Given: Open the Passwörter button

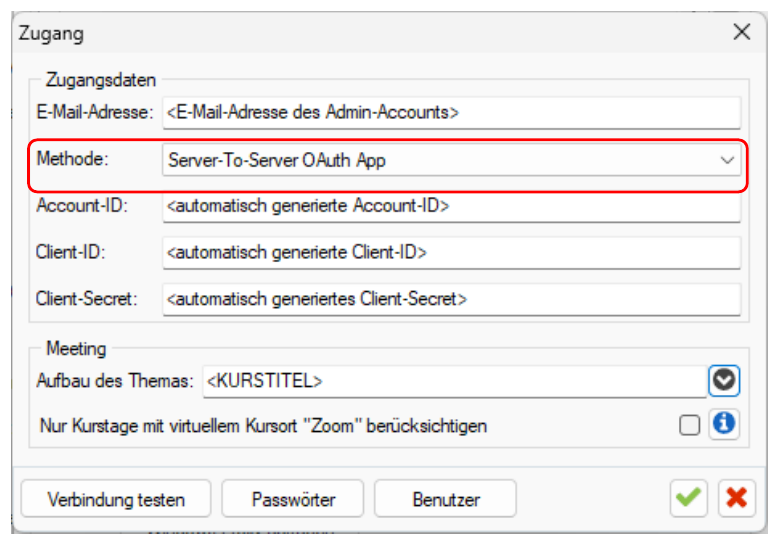Looking at the screenshot, I should [x=293, y=499].
